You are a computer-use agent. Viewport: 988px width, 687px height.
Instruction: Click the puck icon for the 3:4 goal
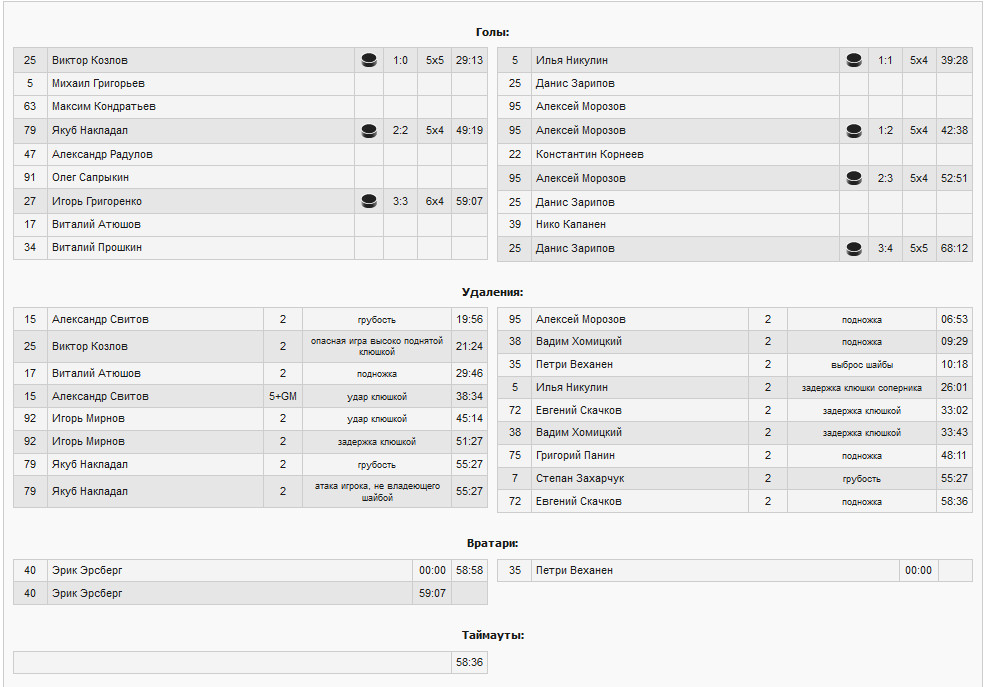click(853, 248)
